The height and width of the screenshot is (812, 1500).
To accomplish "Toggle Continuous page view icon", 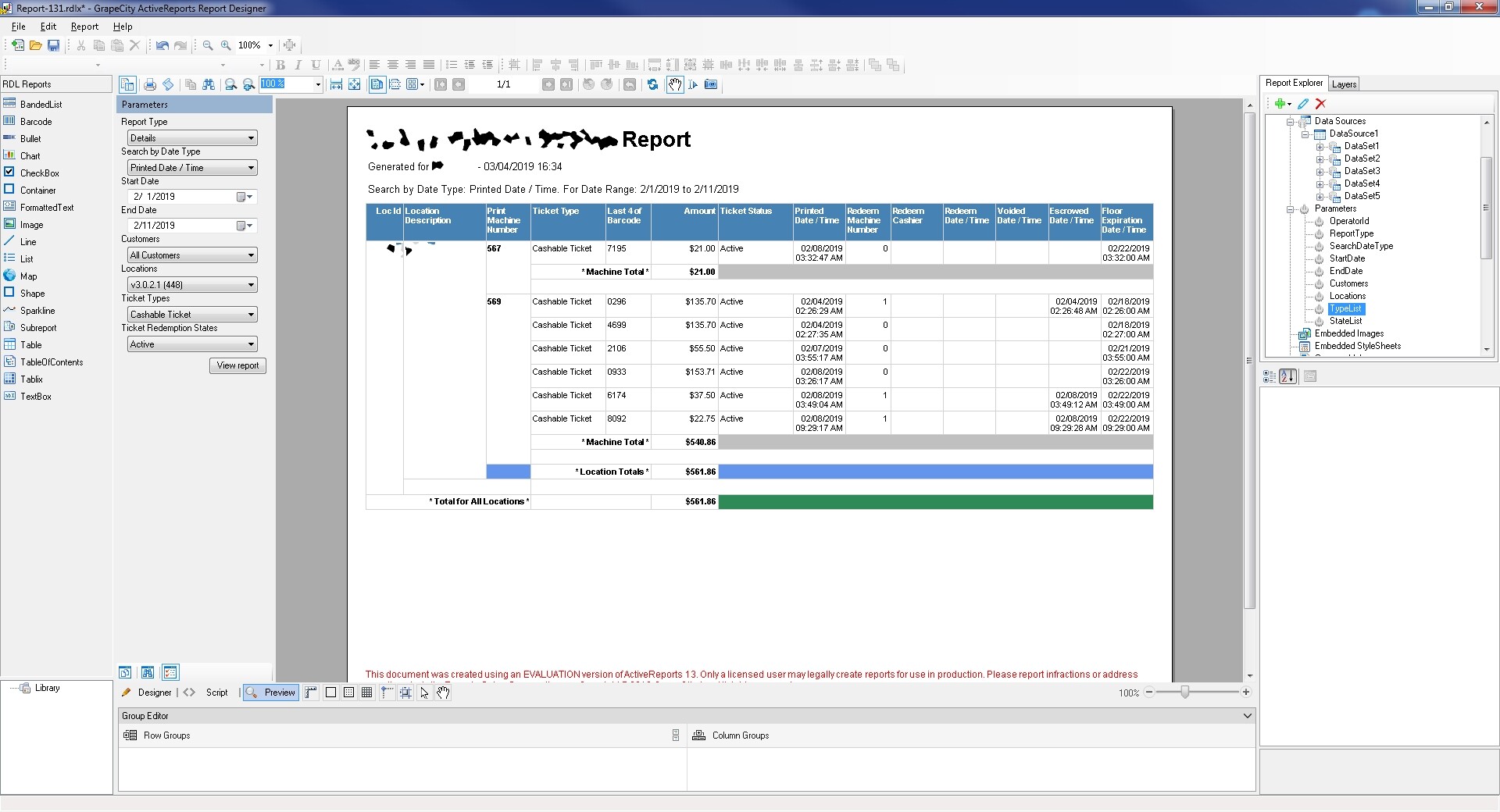I will [395, 84].
